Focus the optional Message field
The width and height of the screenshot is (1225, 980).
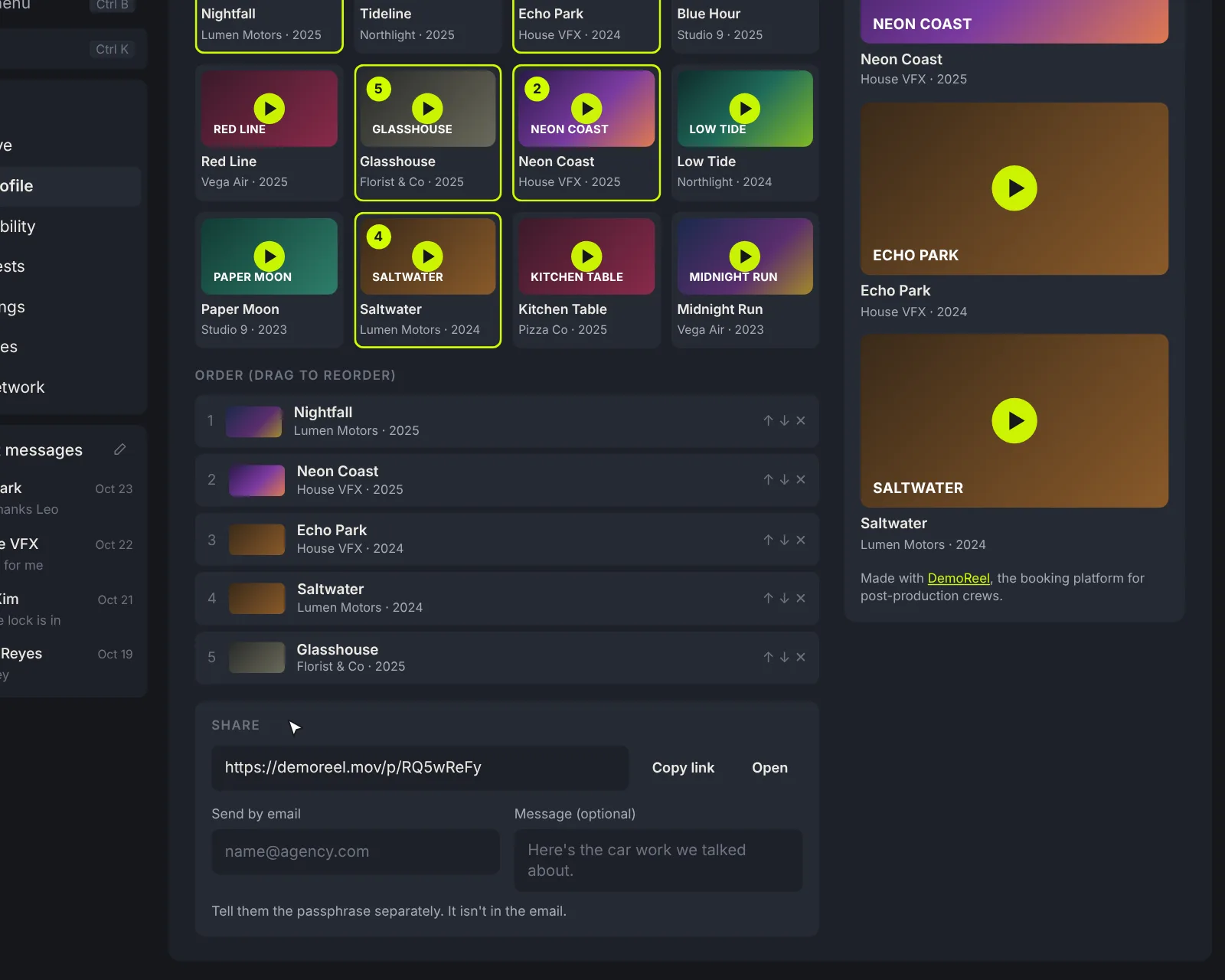coord(658,861)
